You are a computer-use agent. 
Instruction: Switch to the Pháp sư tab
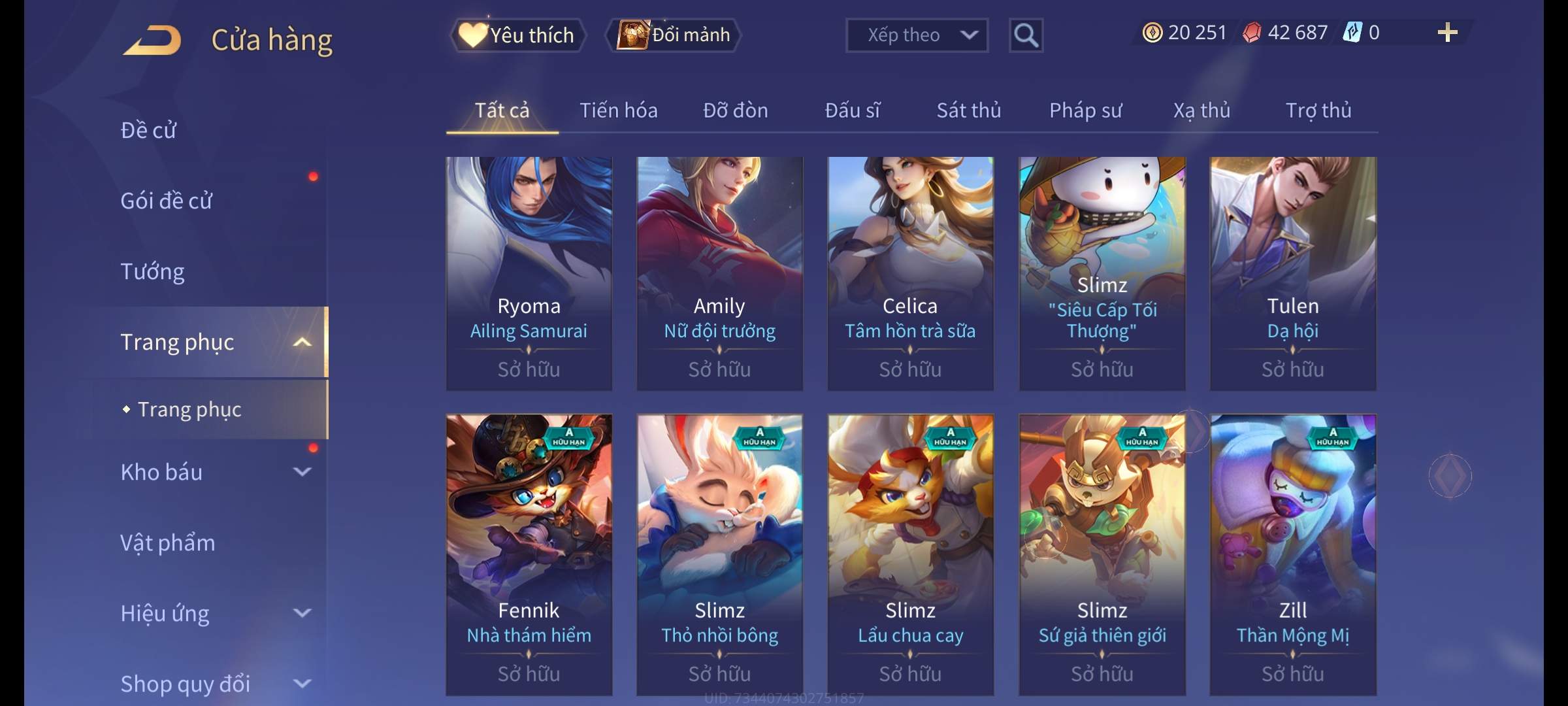click(1085, 110)
